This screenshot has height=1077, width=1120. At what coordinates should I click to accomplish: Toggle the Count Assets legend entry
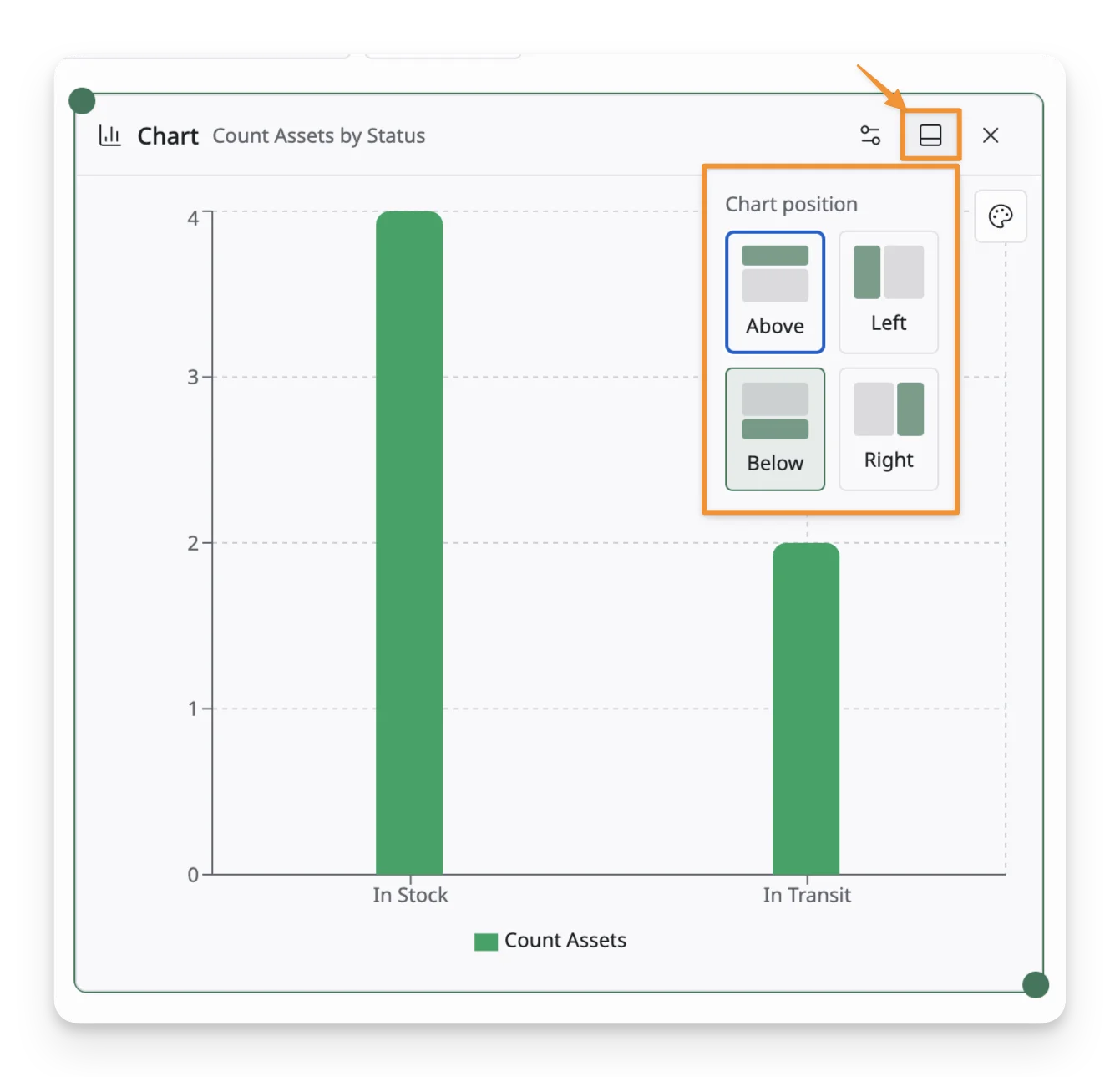click(550, 941)
